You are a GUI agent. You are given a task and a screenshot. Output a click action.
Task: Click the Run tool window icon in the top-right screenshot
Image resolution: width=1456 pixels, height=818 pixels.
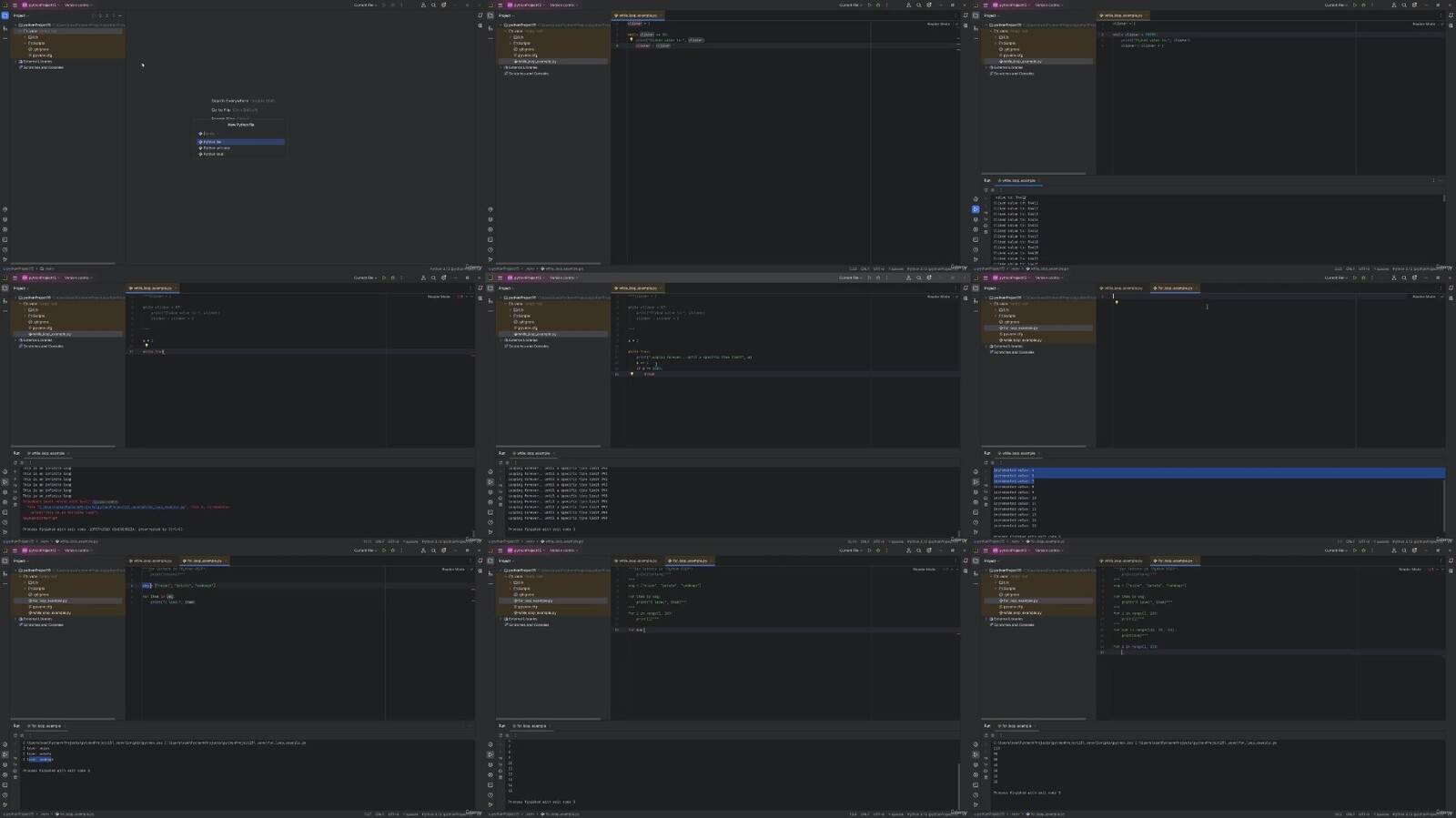click(x=976, y=209)
